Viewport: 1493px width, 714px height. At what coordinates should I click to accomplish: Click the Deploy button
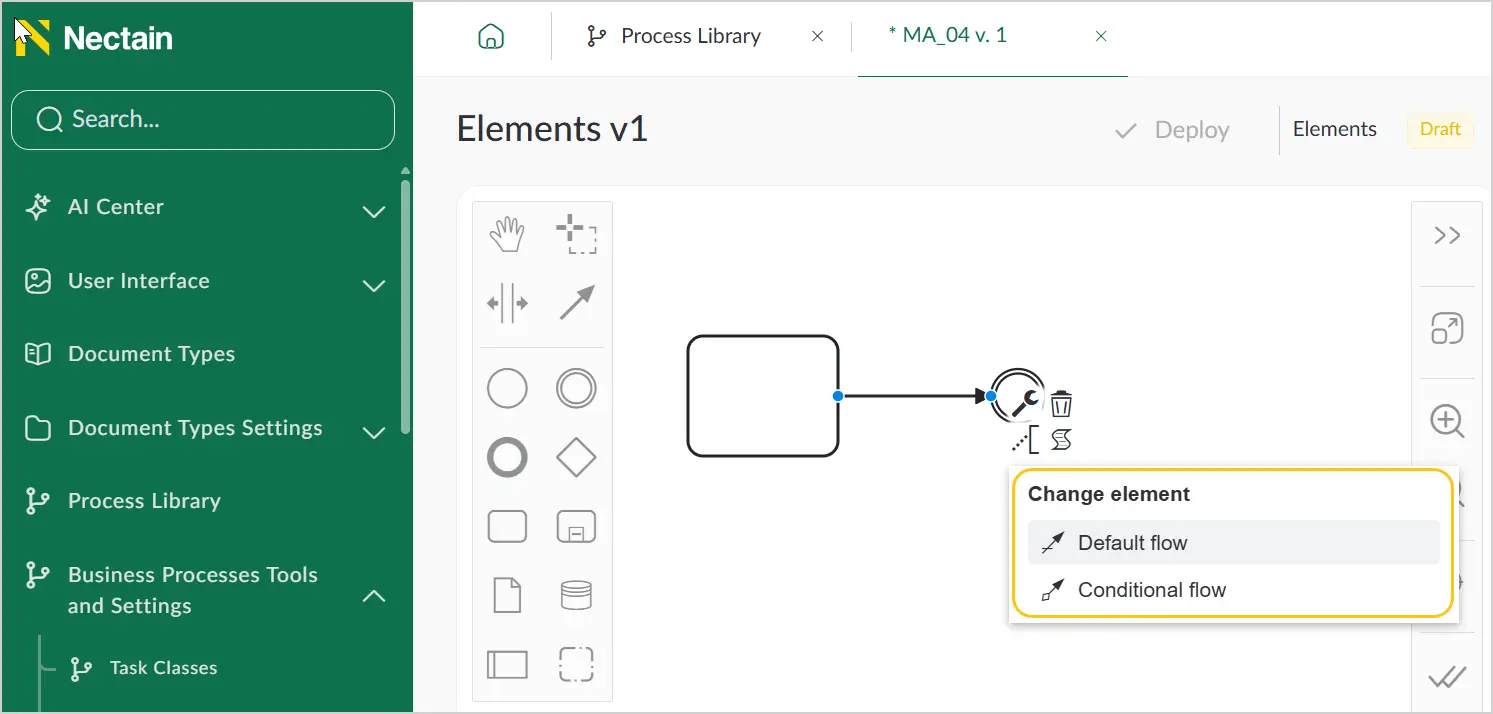pyautogui.click(x=1172, y=131)
